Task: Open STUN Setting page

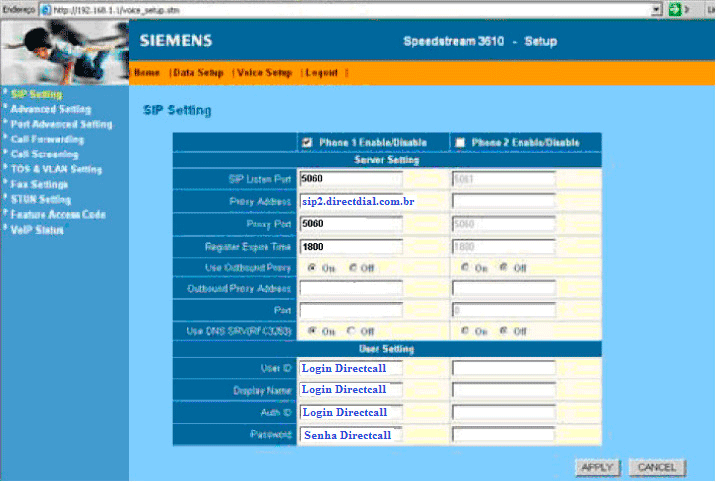Action: [x=41, y=199]
